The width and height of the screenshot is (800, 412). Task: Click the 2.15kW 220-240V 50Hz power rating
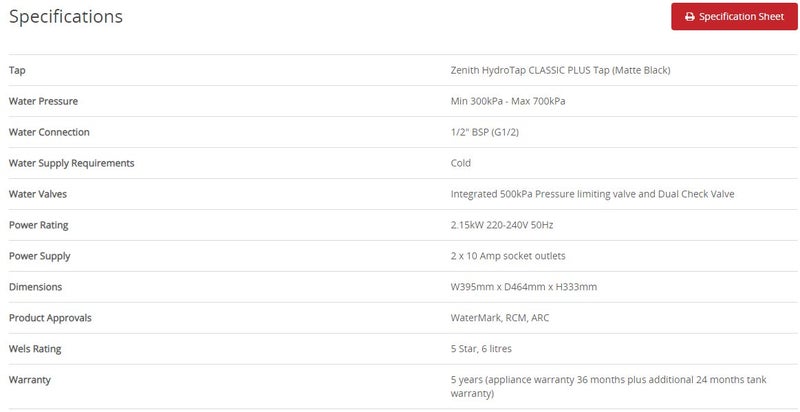[502, 225]
